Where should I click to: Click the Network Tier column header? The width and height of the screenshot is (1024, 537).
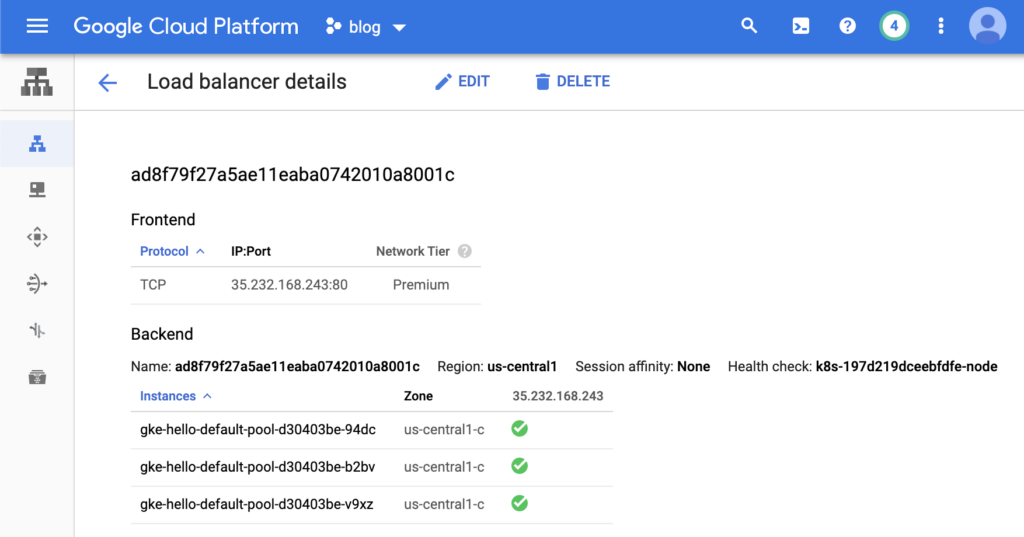413,252
